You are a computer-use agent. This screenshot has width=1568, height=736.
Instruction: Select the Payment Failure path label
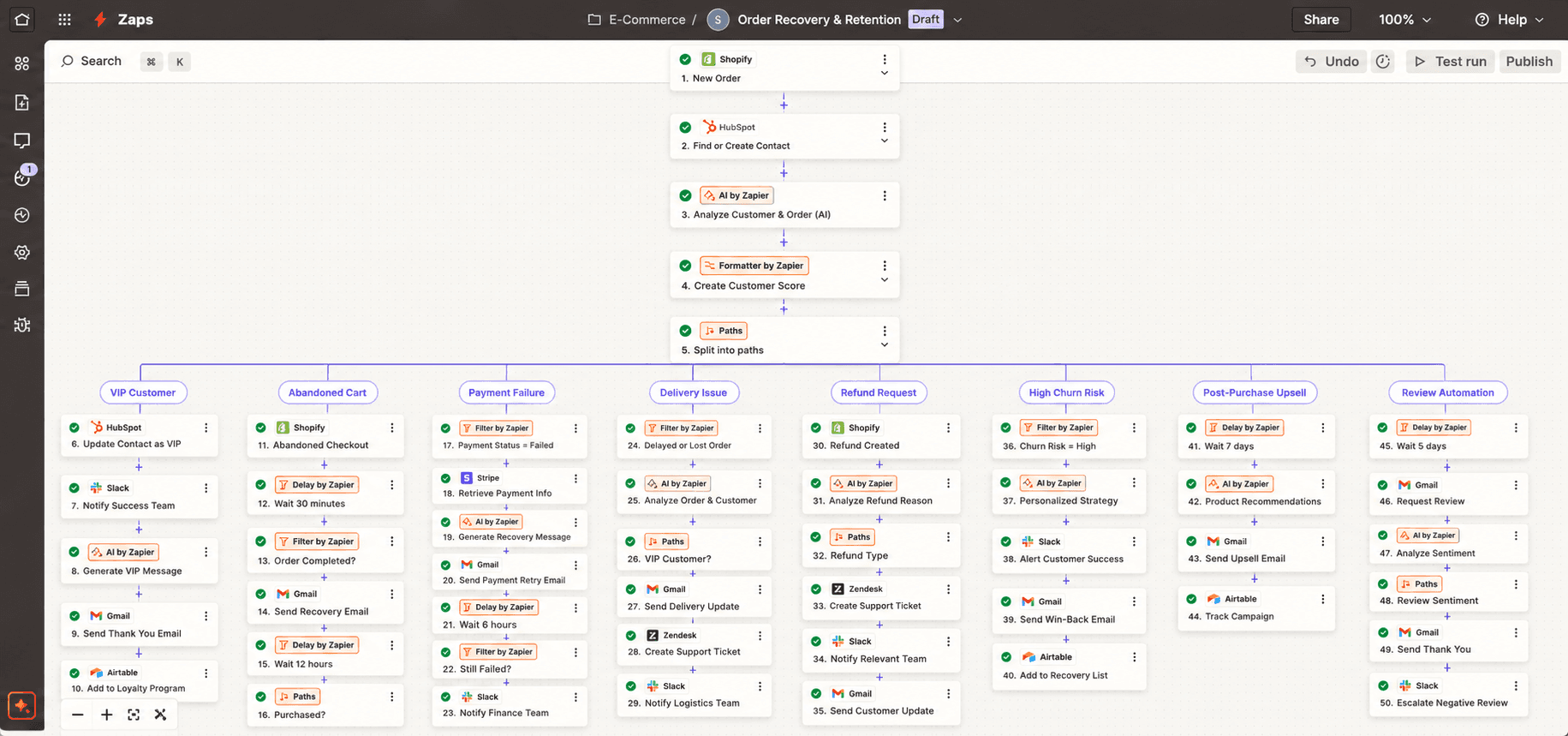pos(506,392)
